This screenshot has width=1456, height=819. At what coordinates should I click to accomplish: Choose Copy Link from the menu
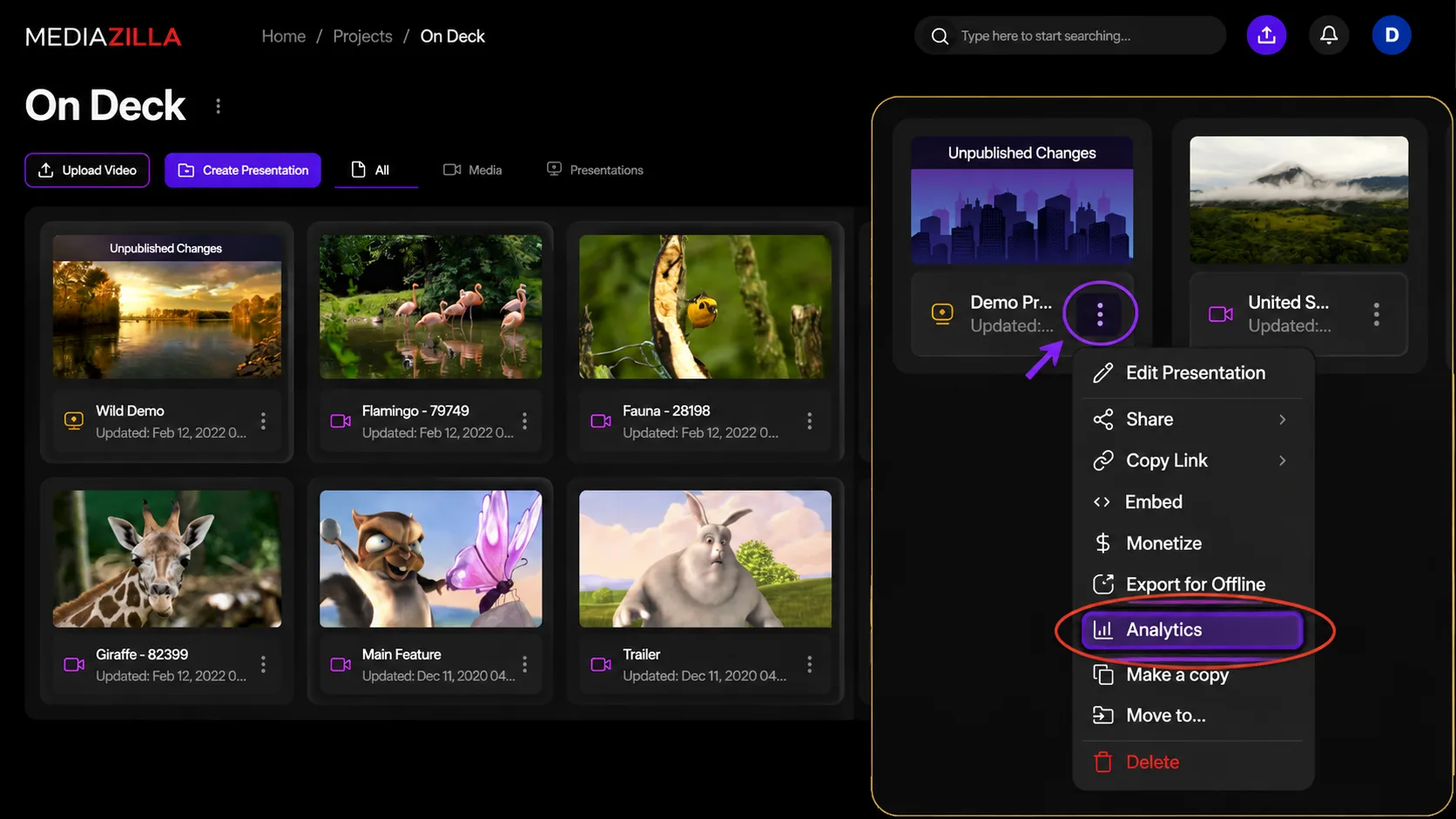coord(1192,460)
